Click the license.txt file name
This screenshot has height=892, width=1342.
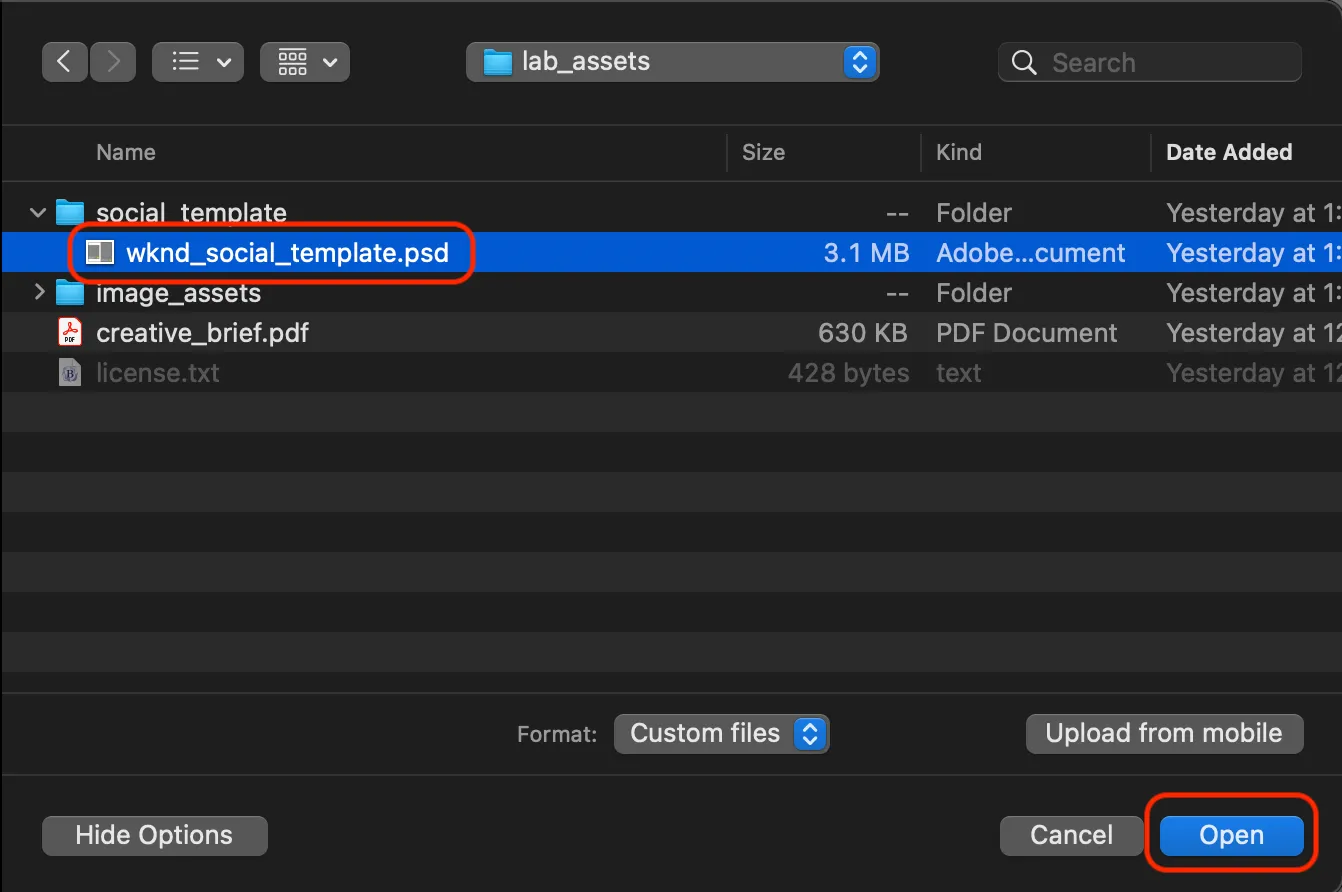coord(158,373)
